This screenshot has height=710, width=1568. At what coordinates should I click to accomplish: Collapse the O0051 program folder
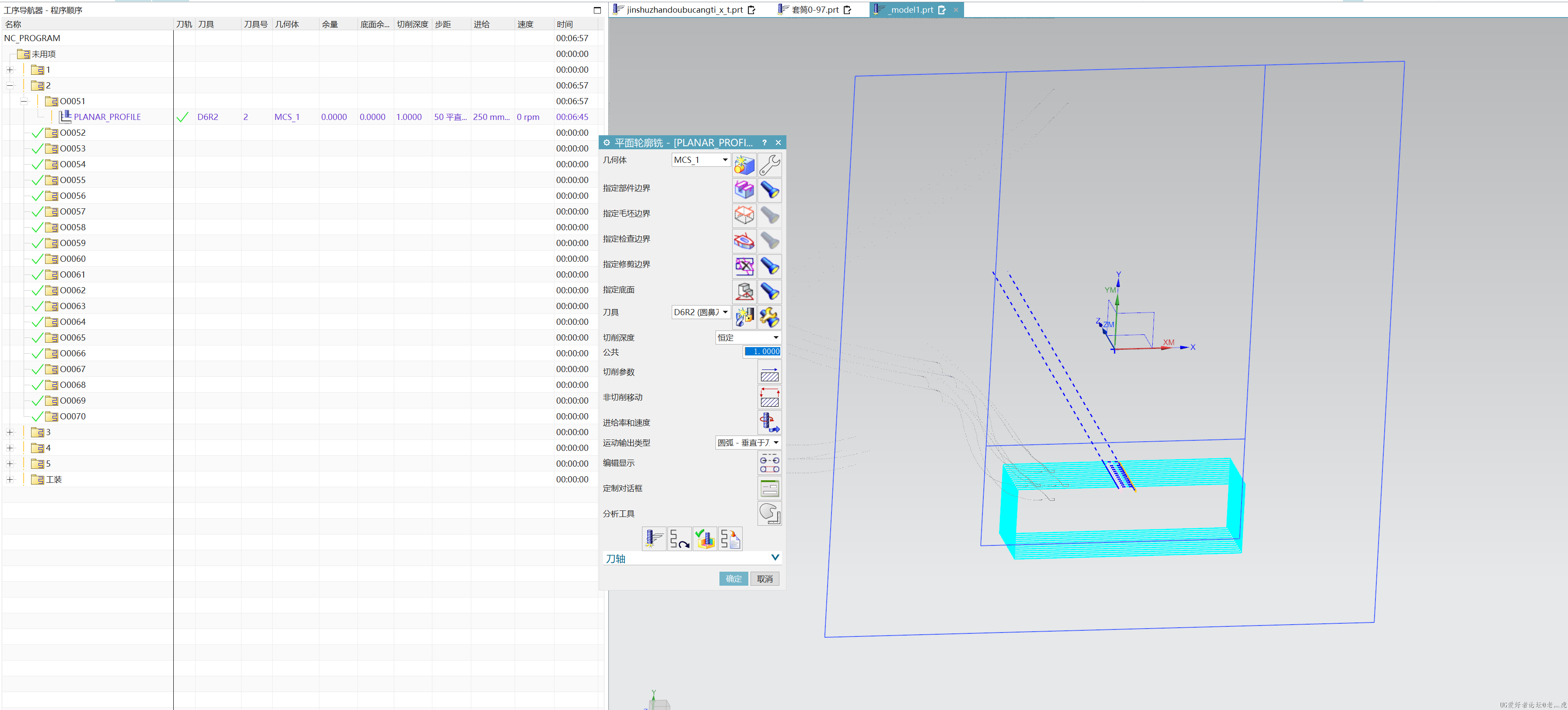pyautogui.click(x=24, y=102)
